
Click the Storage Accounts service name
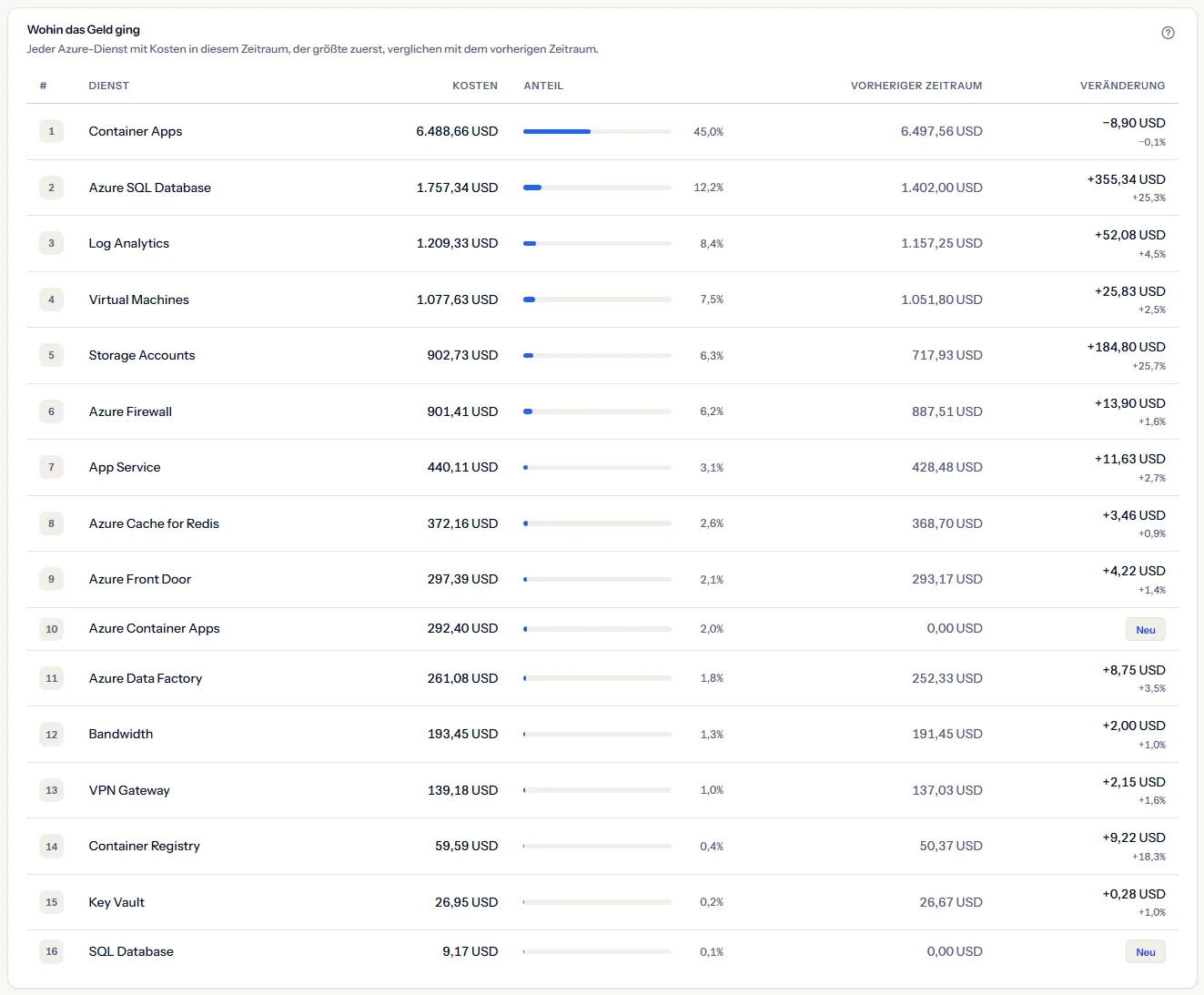(142, 355)
